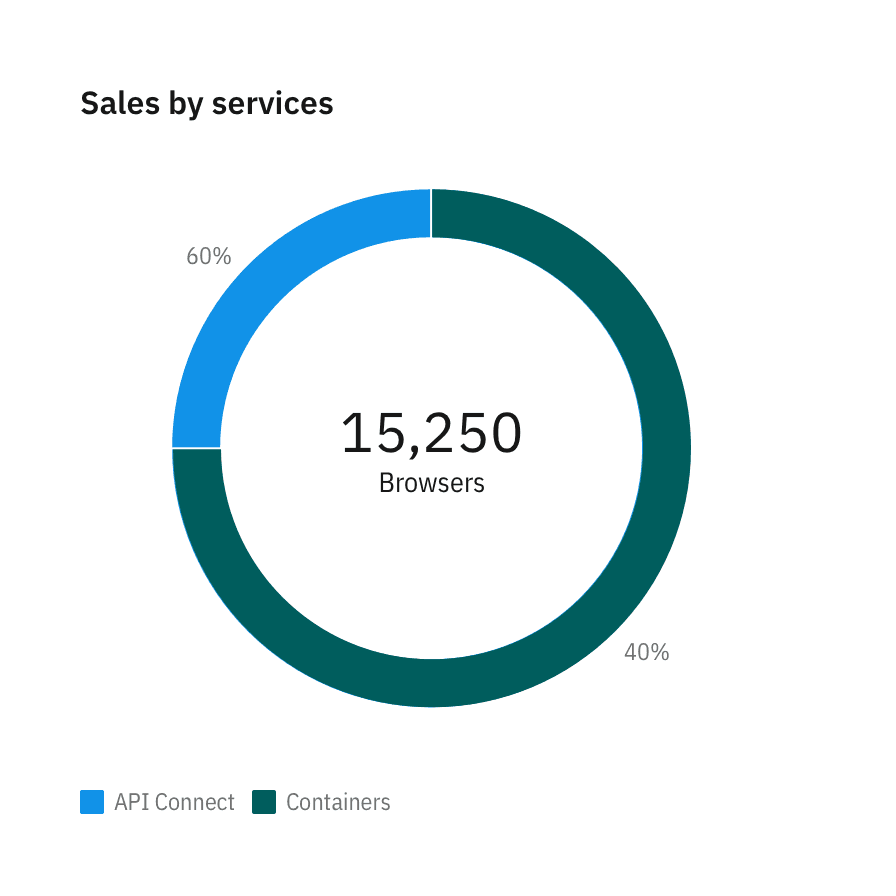Click the white divider on ring's left side
This screenshot has height=896, width=896.
pos(196,448)
